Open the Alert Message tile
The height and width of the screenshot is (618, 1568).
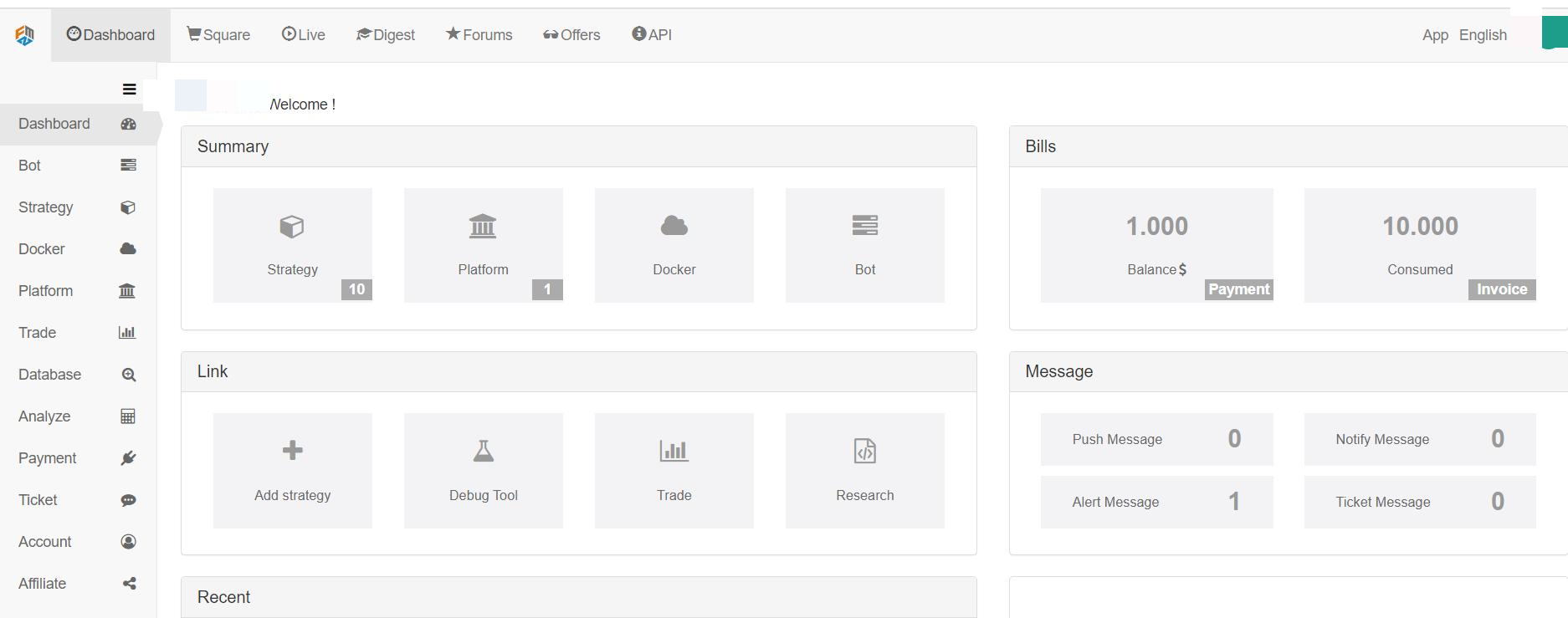(x=1157, y=502)
